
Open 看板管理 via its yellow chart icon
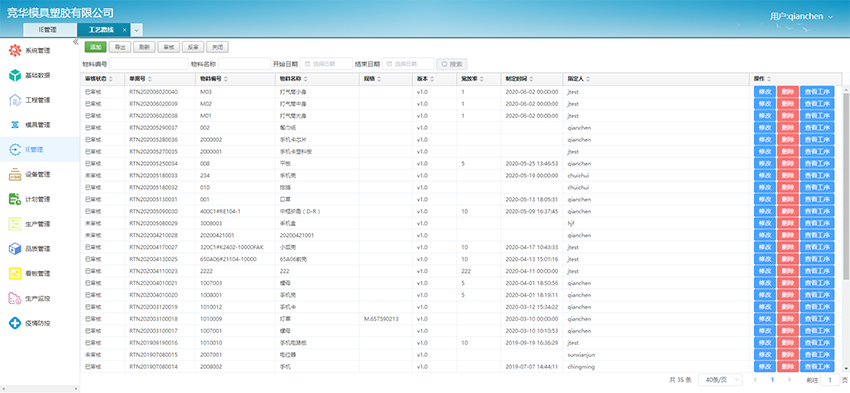pos(15,274)
